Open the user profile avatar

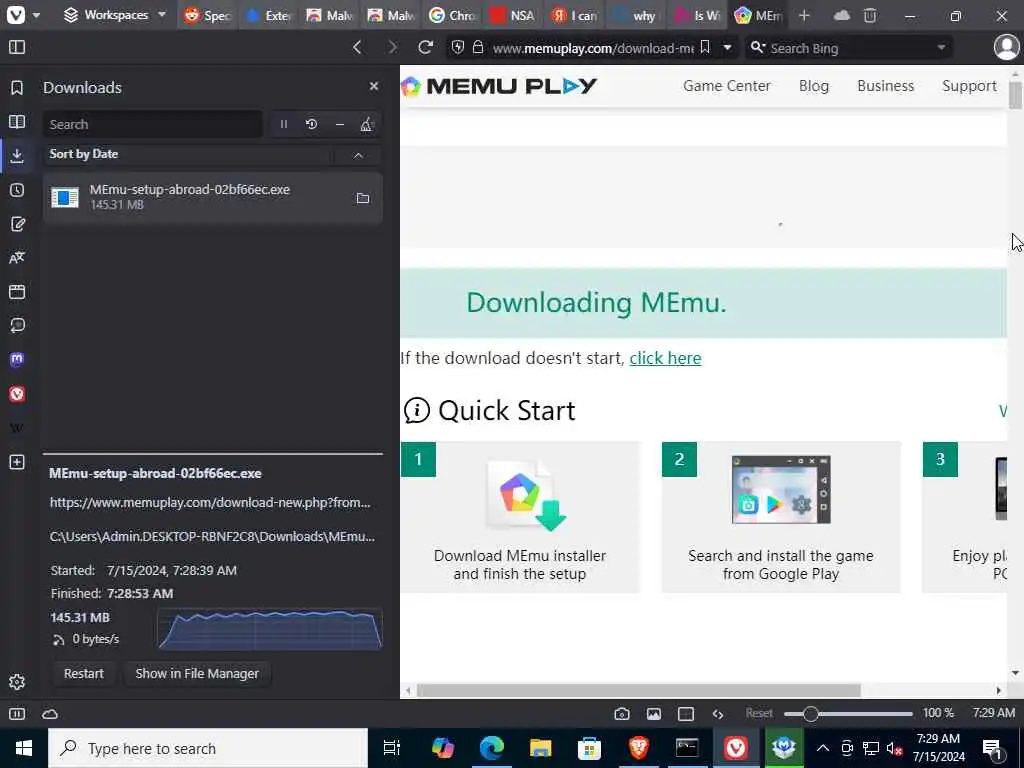pos(1006,47)
